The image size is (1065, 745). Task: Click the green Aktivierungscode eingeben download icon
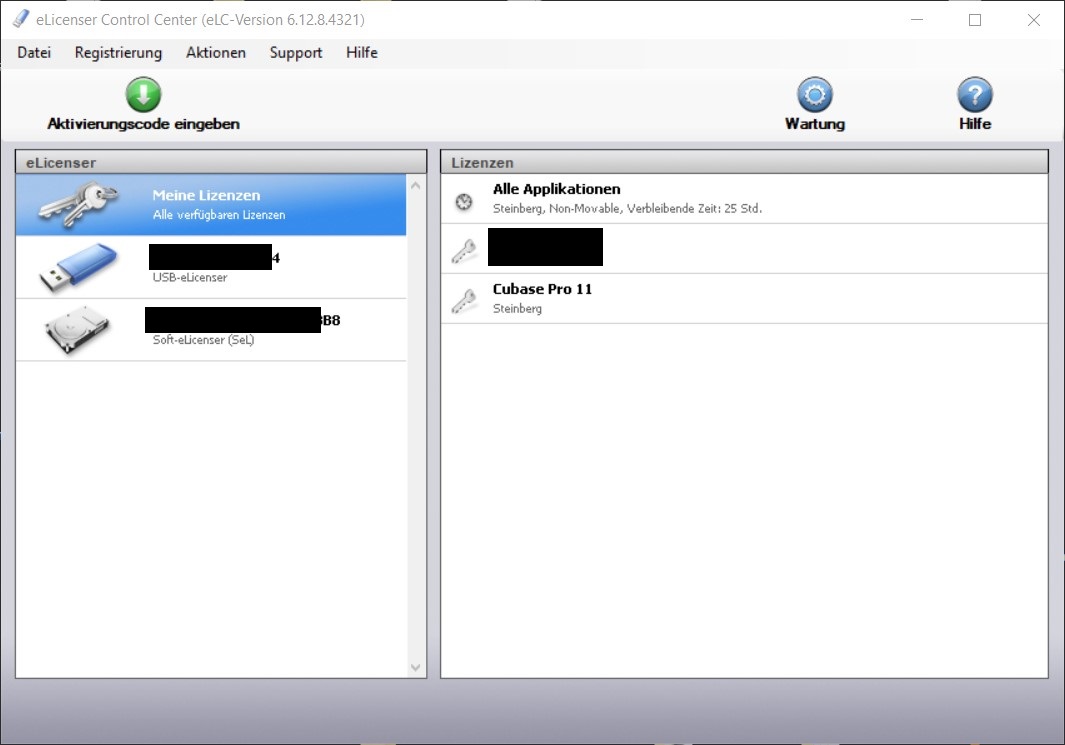point(143,94)
